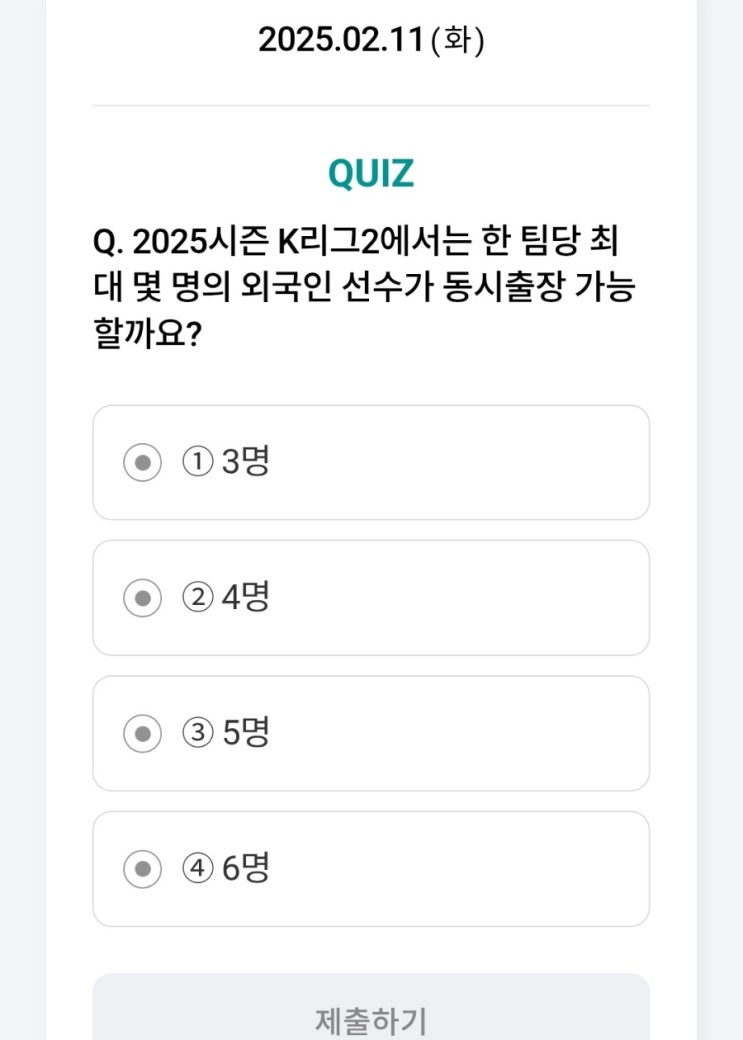
Task: Pick the radio circle beside 5명
Action: 142,734
